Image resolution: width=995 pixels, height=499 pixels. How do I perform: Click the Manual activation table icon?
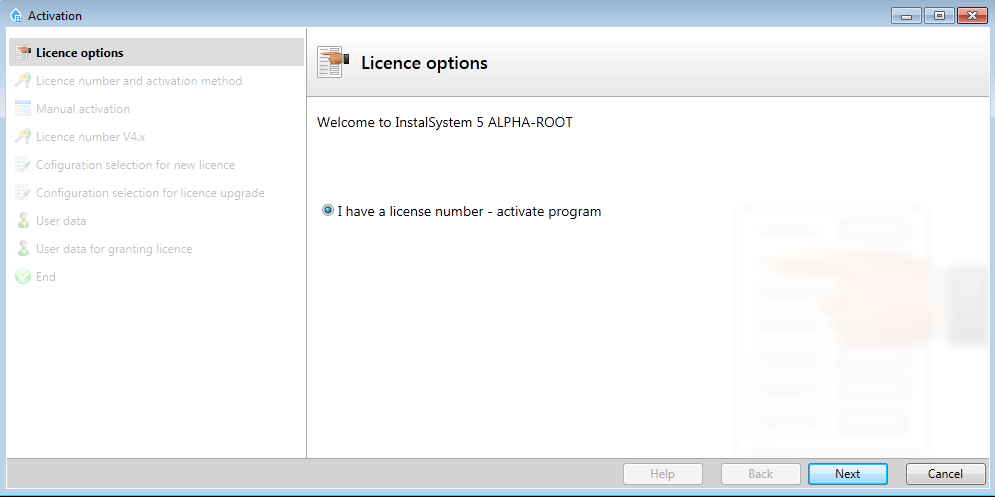coord(23,108)
